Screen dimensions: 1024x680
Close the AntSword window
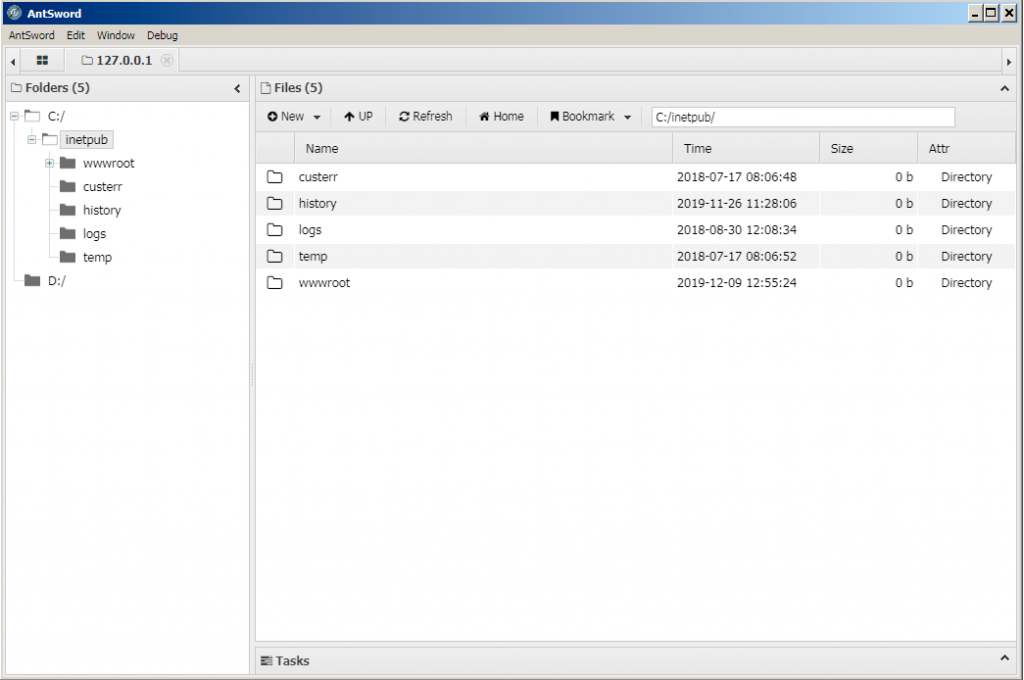click(x=1008, y=13)
